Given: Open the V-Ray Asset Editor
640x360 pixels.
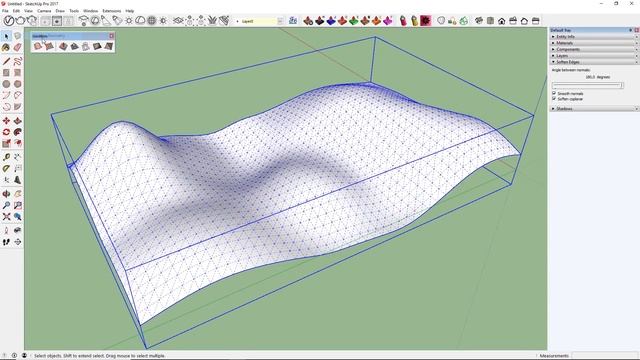Looking at the screenshot, I should coord(9,20).
